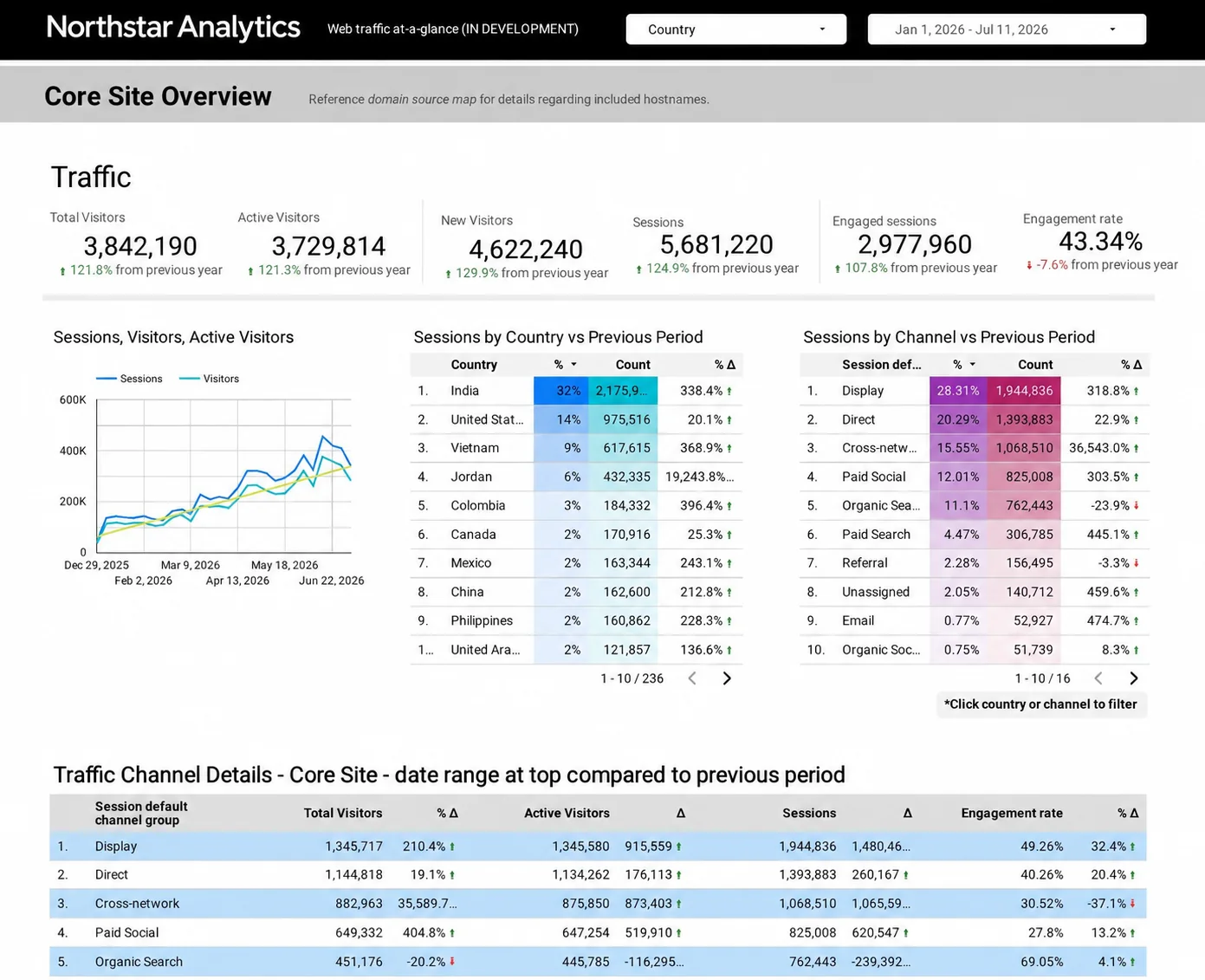
Task: Select Jordan in the country table
Action: pyautogui.click(x=471, y=477)
